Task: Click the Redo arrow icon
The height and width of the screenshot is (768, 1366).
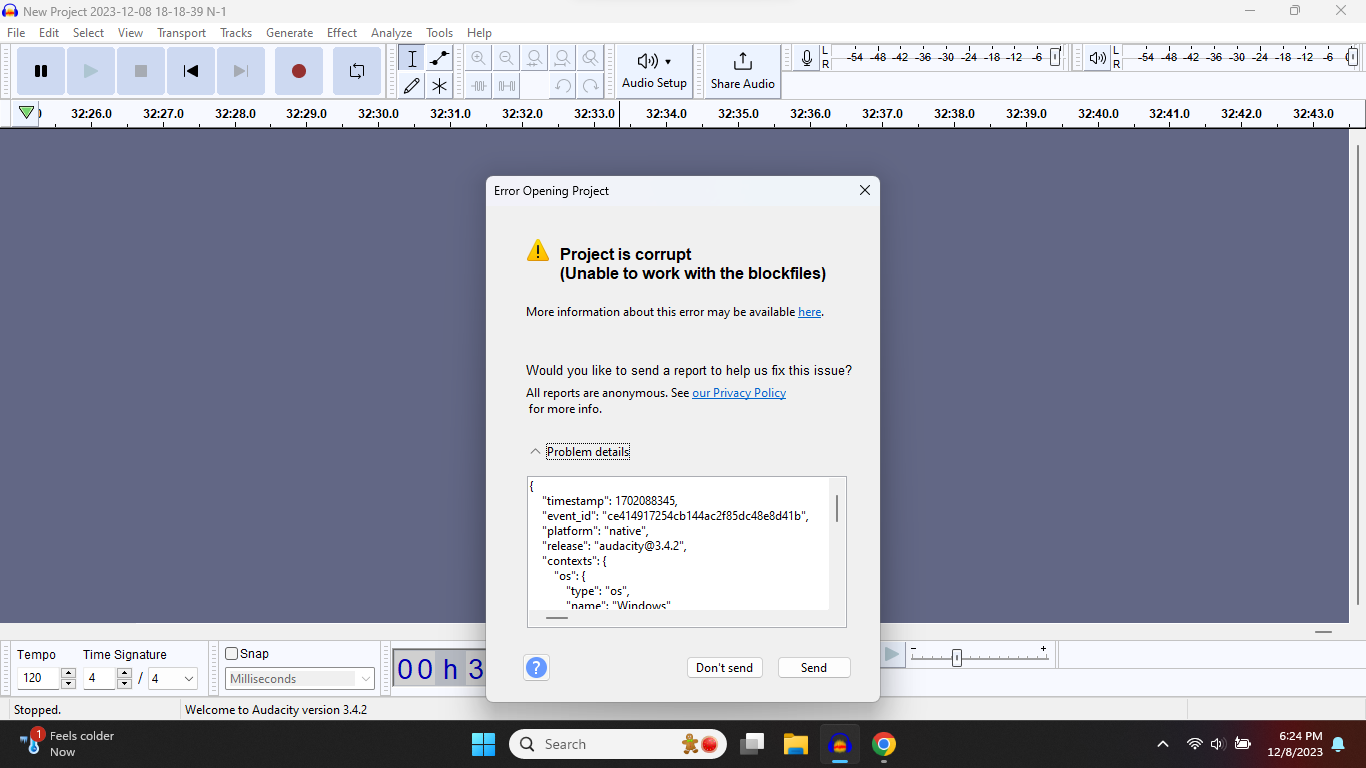Action: (591, 86)
